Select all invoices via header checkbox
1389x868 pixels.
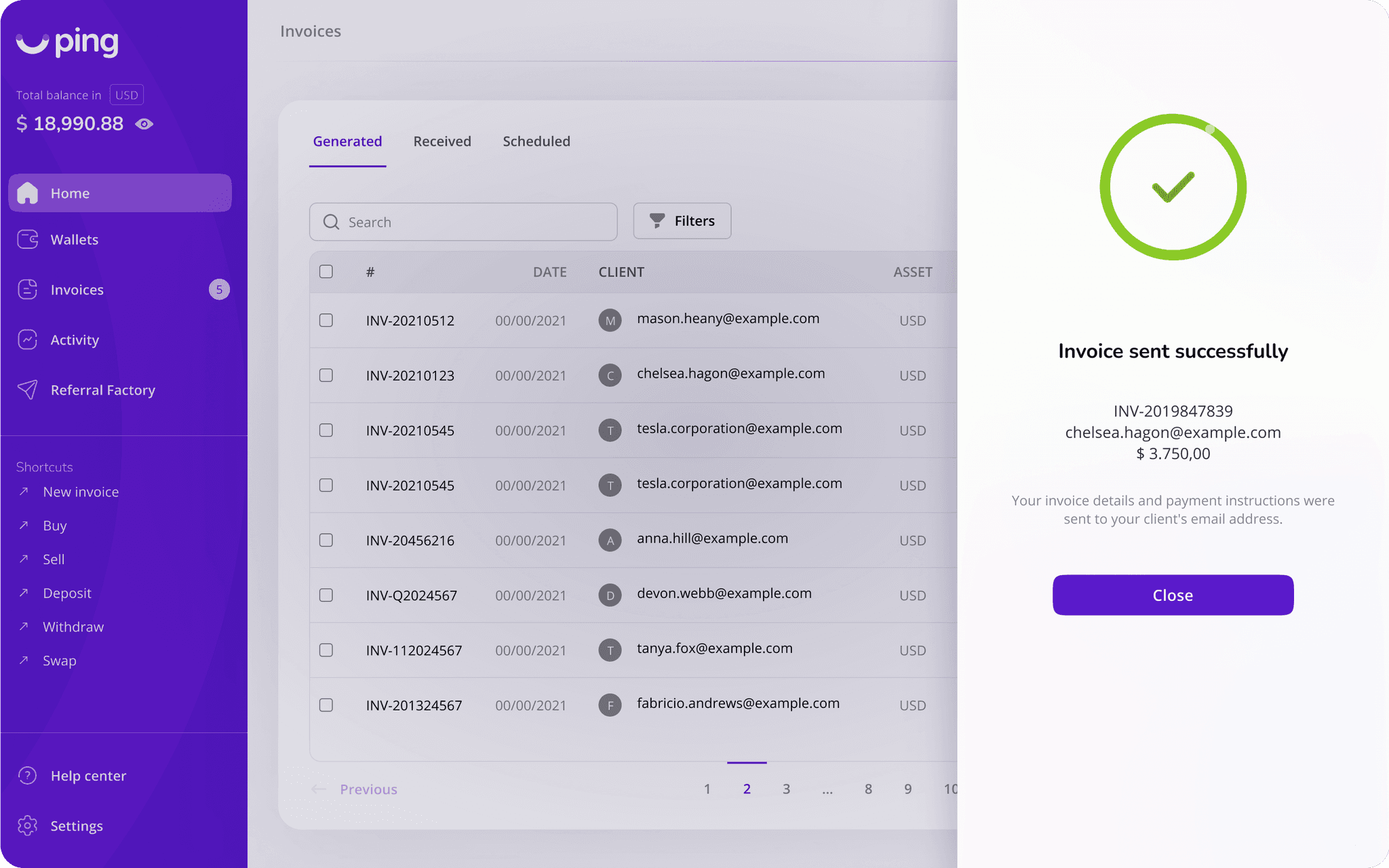pyautogui.click(x=326, y=271)
